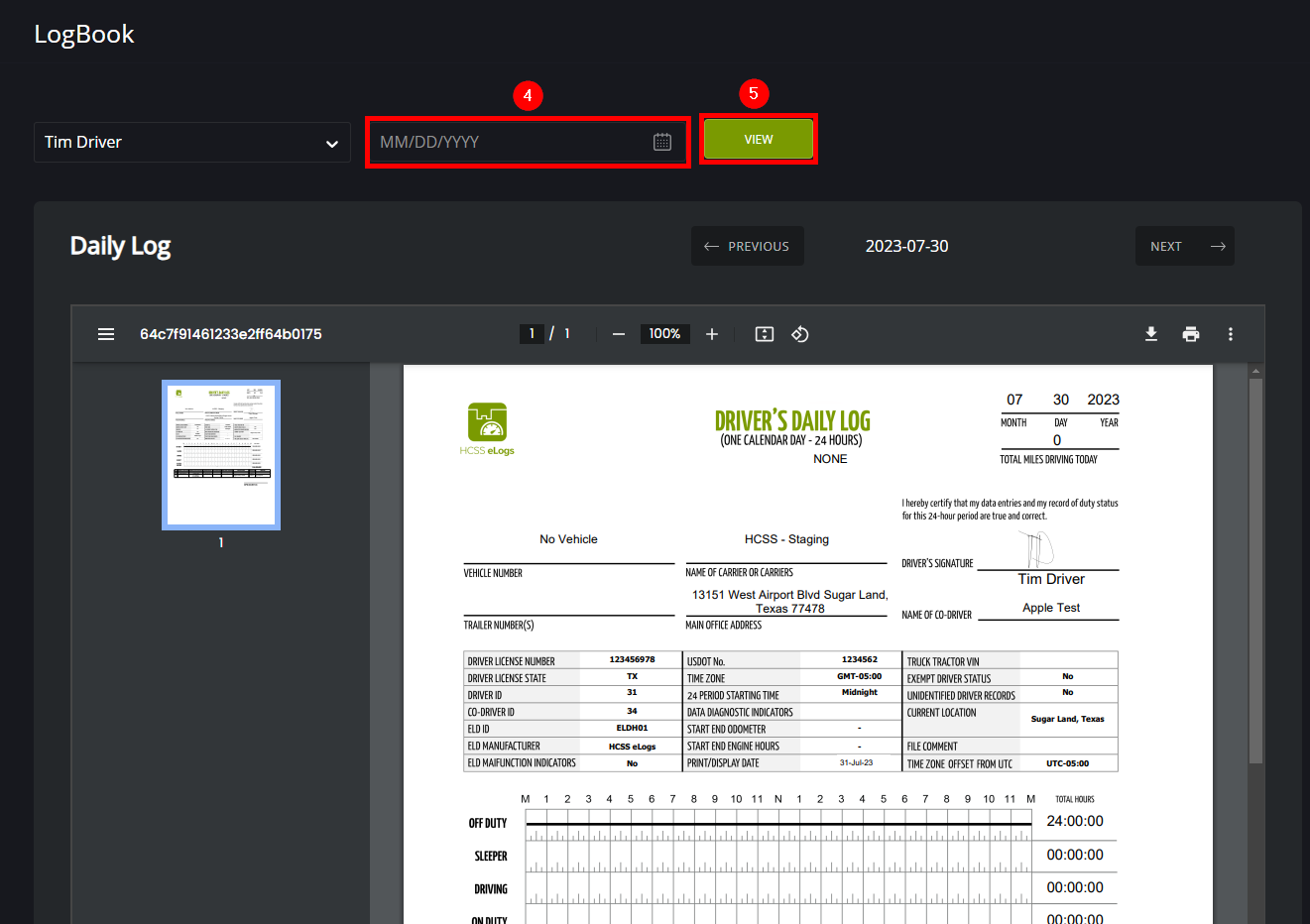Print the driver's daily log
This screenshot has width=1310, height=924.
point(1191,334)
